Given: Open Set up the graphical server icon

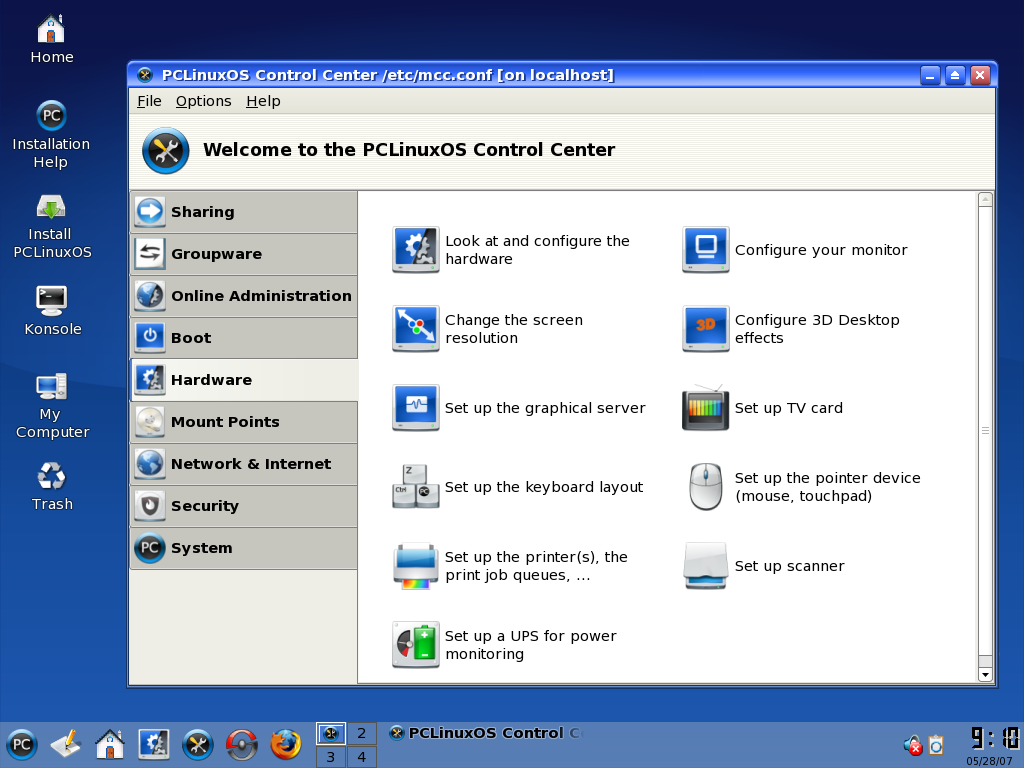Looking at the screenshot, I should click(x=415, y=408).
